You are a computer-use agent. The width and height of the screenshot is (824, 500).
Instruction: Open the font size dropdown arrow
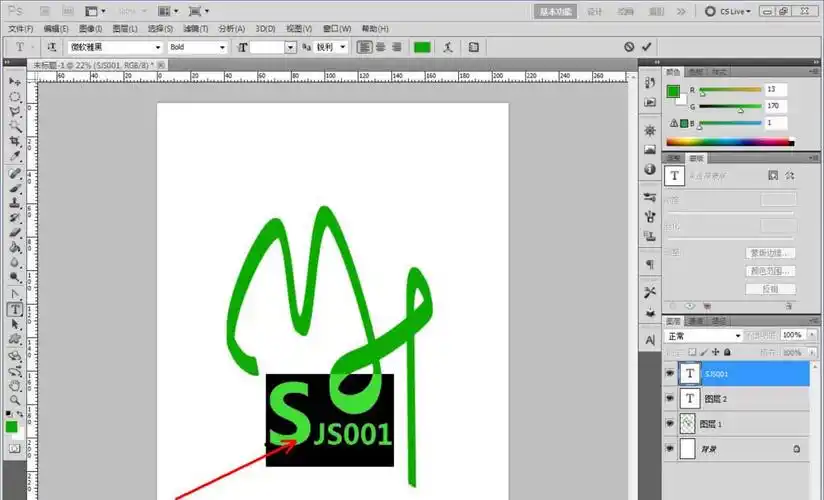tap(291, 47)
